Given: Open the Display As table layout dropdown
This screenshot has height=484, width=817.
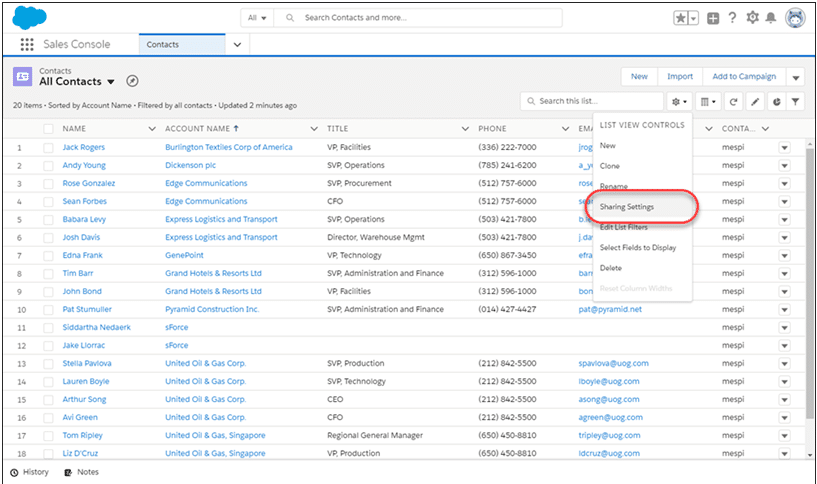Looking at the screenshot, I should pyautogui.click(x=707, y=101).
